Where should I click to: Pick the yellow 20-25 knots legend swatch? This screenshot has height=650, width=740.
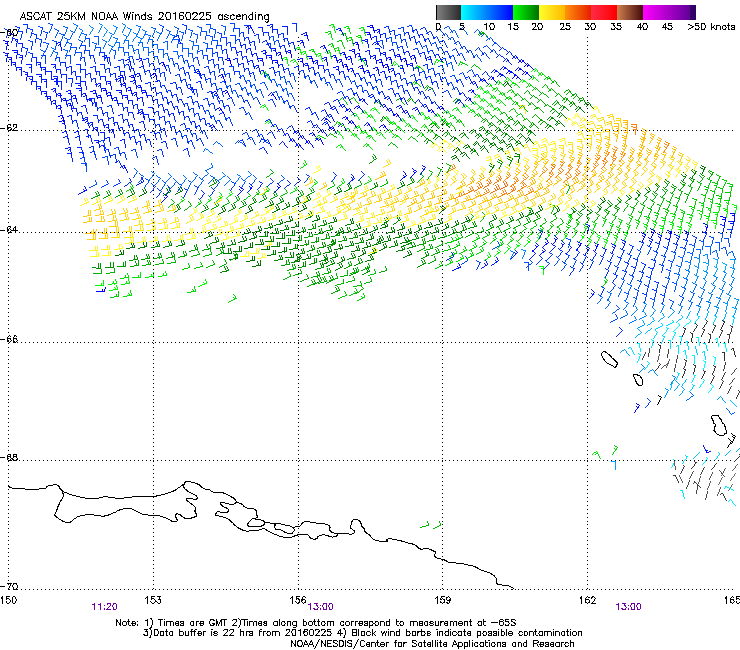[x=552, y=12]
